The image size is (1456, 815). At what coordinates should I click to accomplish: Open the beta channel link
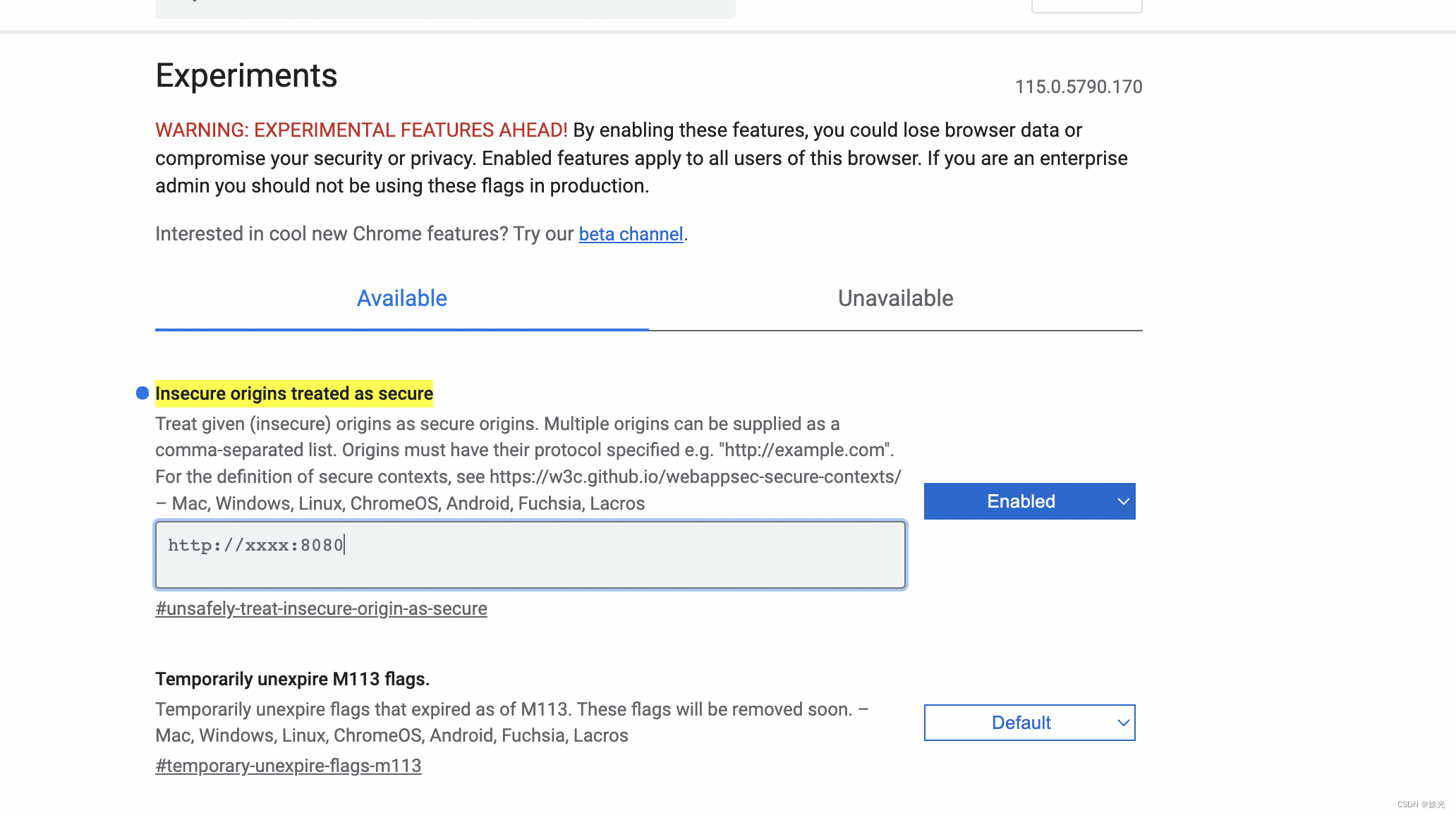click(x=631, y=234)
